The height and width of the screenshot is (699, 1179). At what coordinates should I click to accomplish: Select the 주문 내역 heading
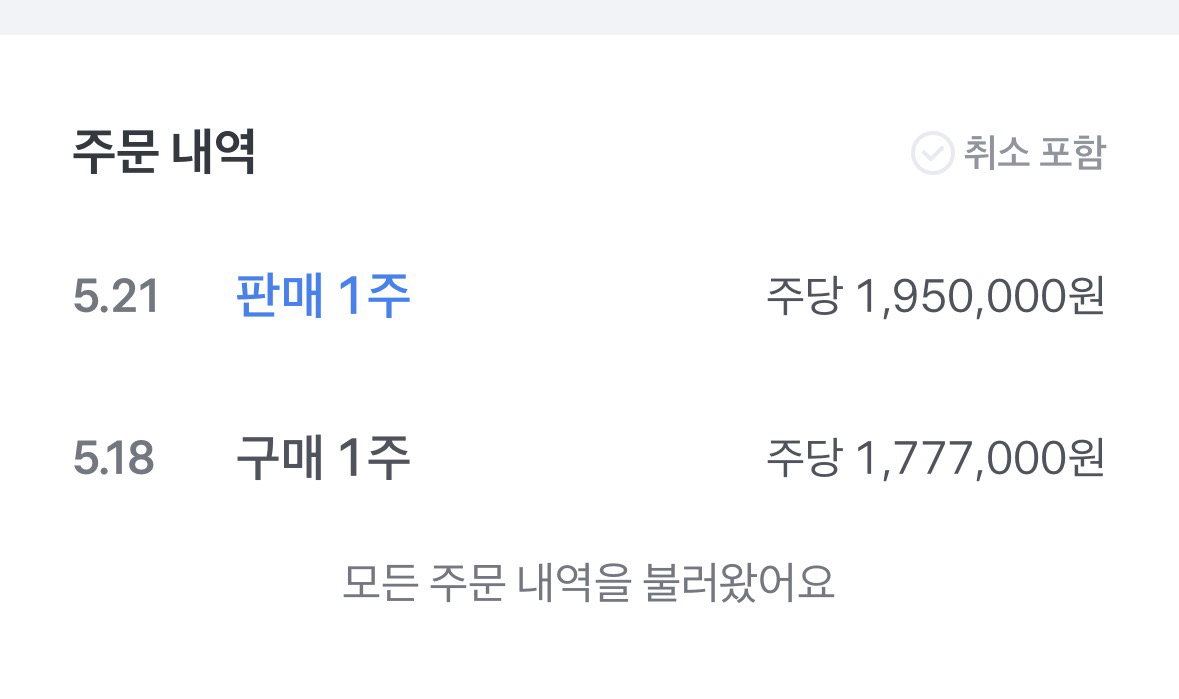tap(164, 152)
